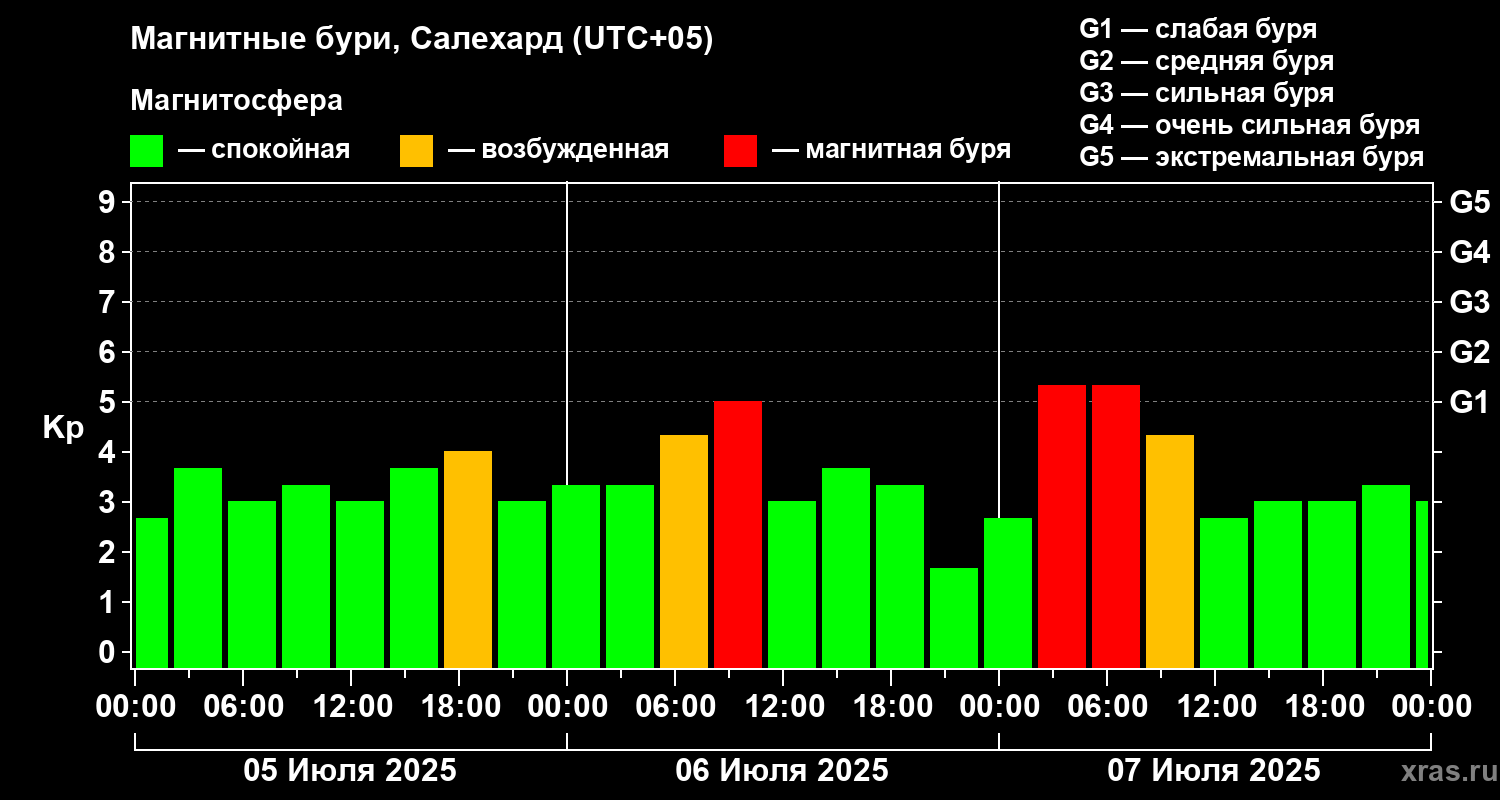Click the G1 label on right axis
The image size is (1500, 800).
click(1469, 402)
